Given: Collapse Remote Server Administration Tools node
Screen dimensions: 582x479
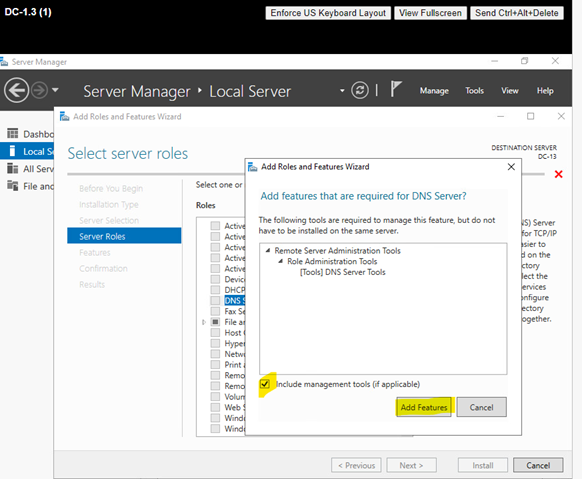Looking at the screenshot, I should tap(268, 251).
